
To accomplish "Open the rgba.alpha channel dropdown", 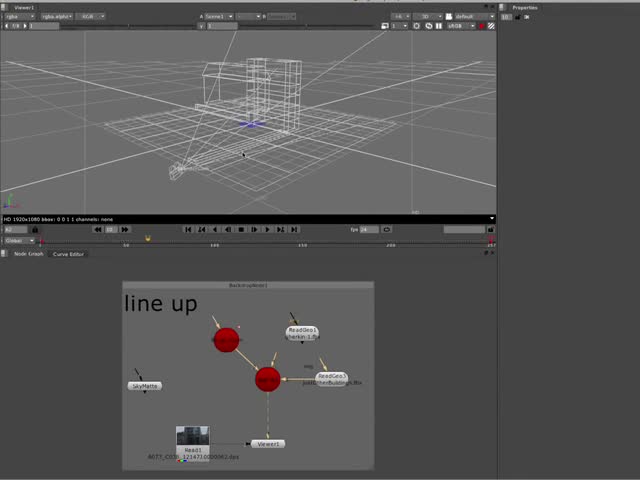I will (x=57, y=16).
